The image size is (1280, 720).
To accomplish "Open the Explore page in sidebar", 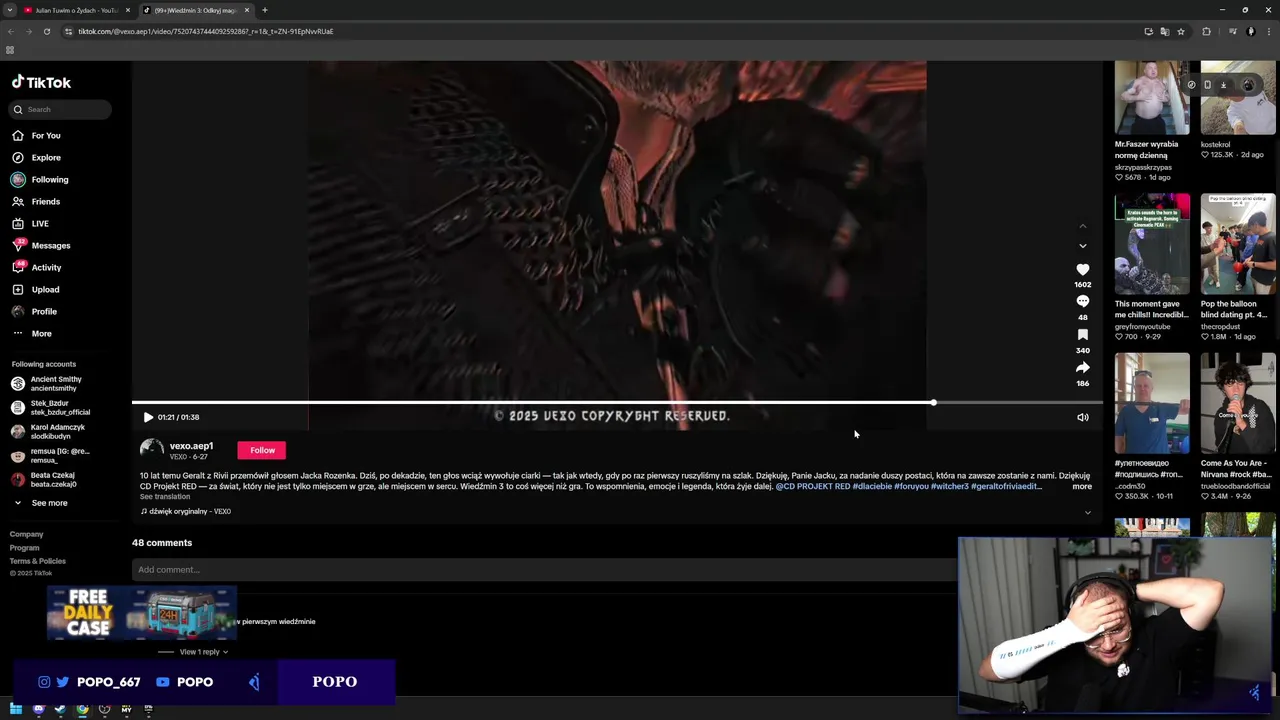I will [36, 157].
